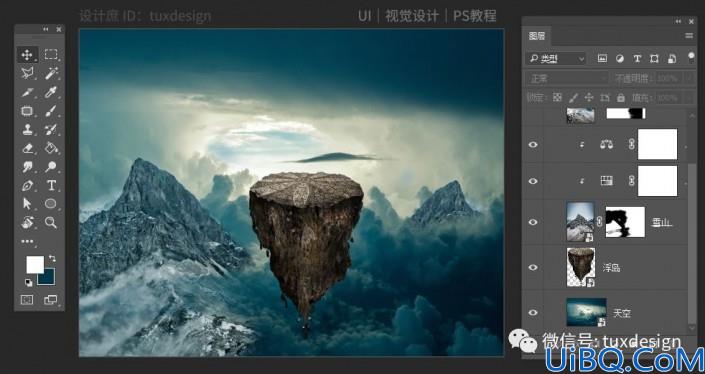Open the fill slider dropdown arrow
Viewport: 705px width, 374px height.
(x=689, y=98)
